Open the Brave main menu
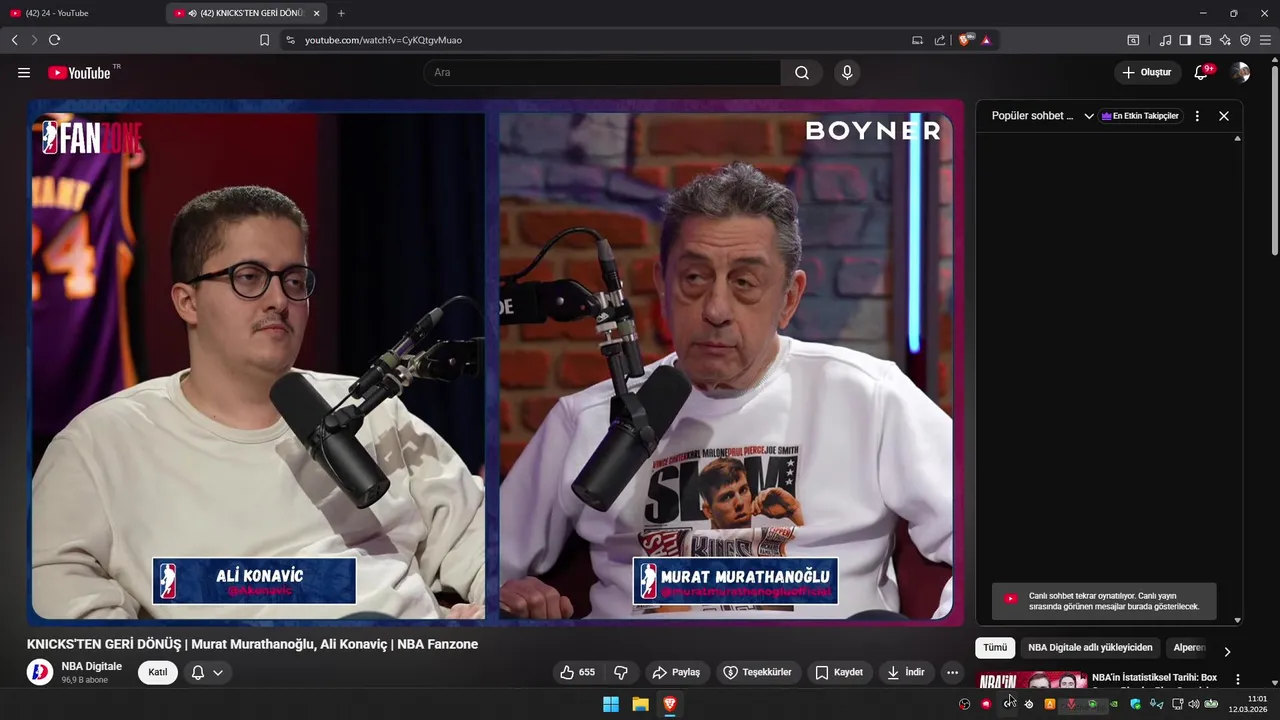 1265,40
